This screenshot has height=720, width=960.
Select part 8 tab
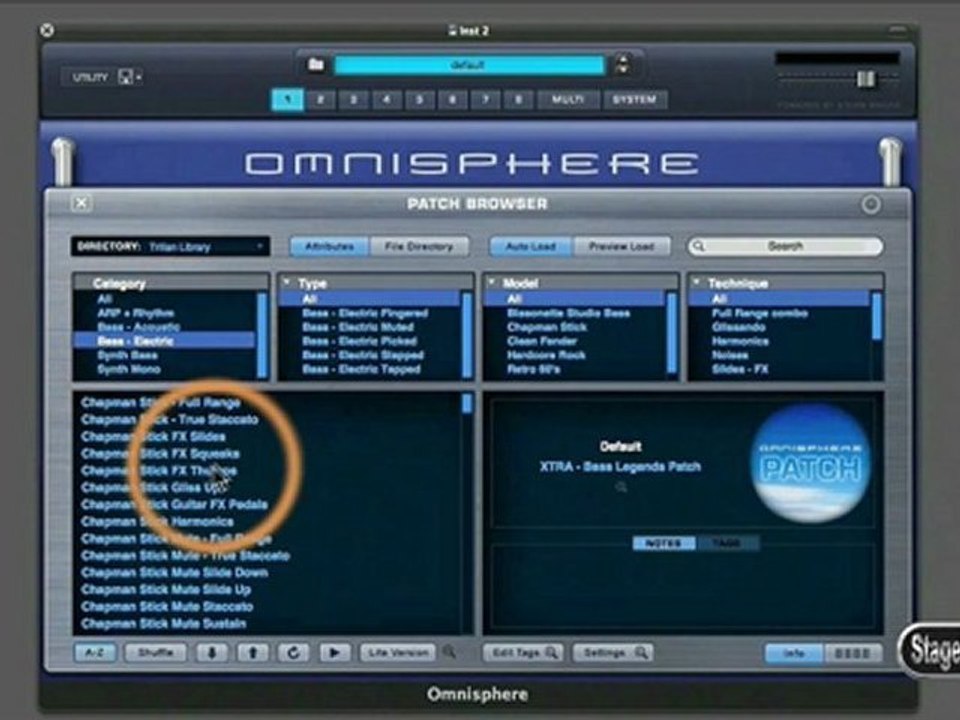pyautogui.click(x=519, y=100)
